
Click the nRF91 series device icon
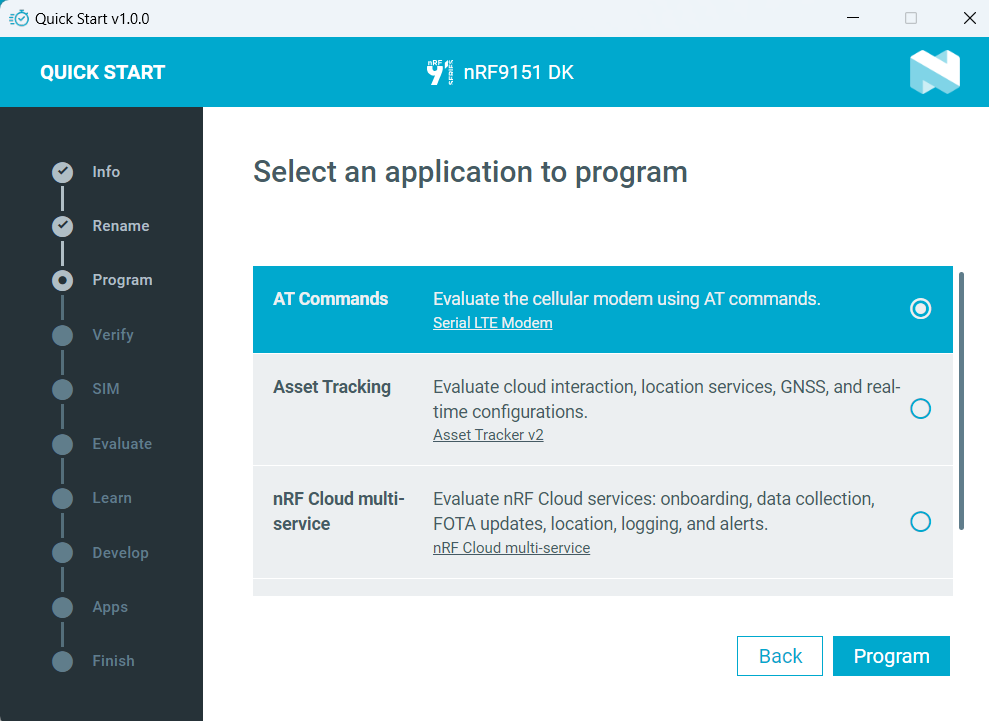440,72
